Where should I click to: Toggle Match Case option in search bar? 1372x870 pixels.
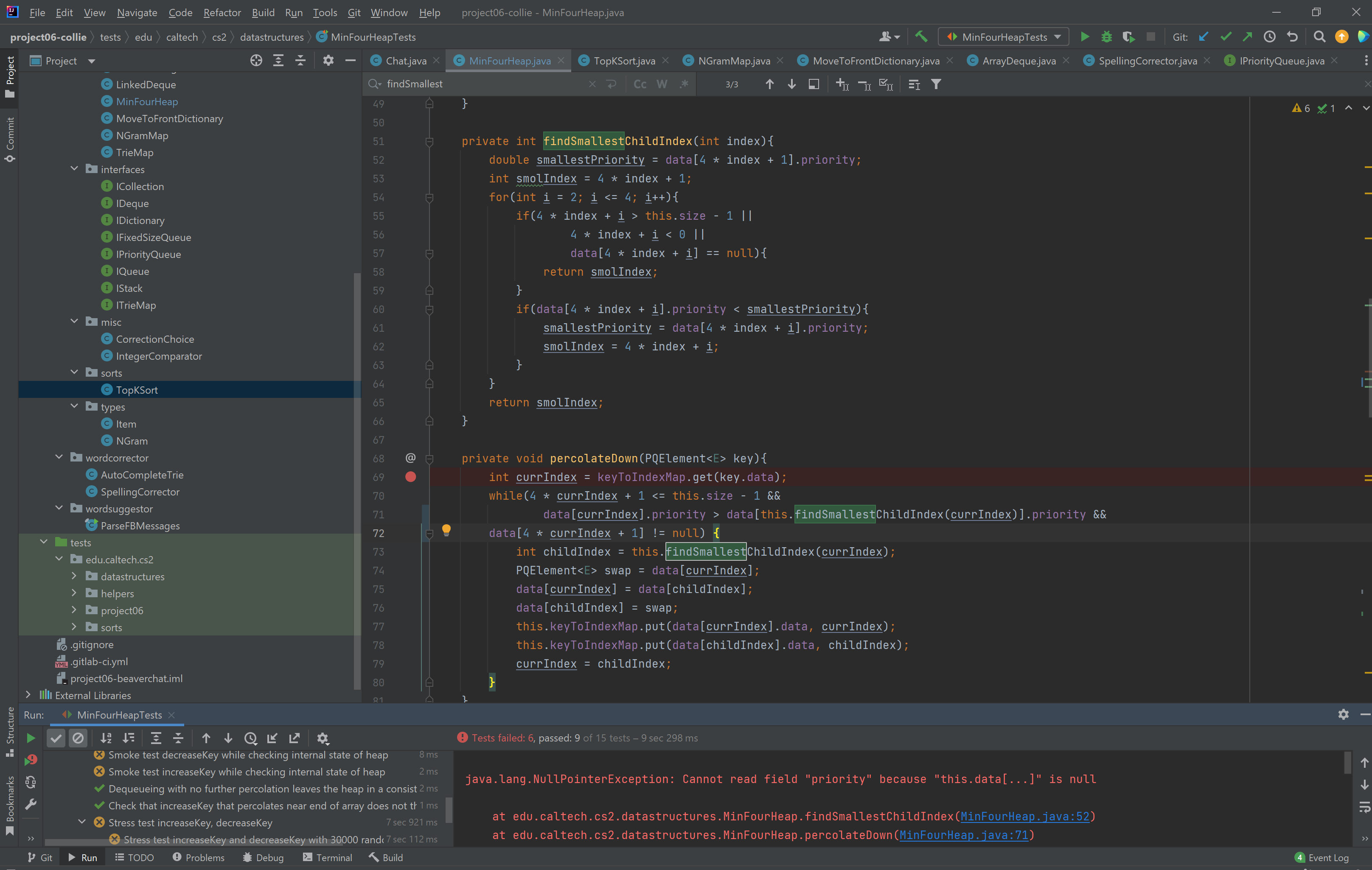pyautogui.click(x=640, y=84)
